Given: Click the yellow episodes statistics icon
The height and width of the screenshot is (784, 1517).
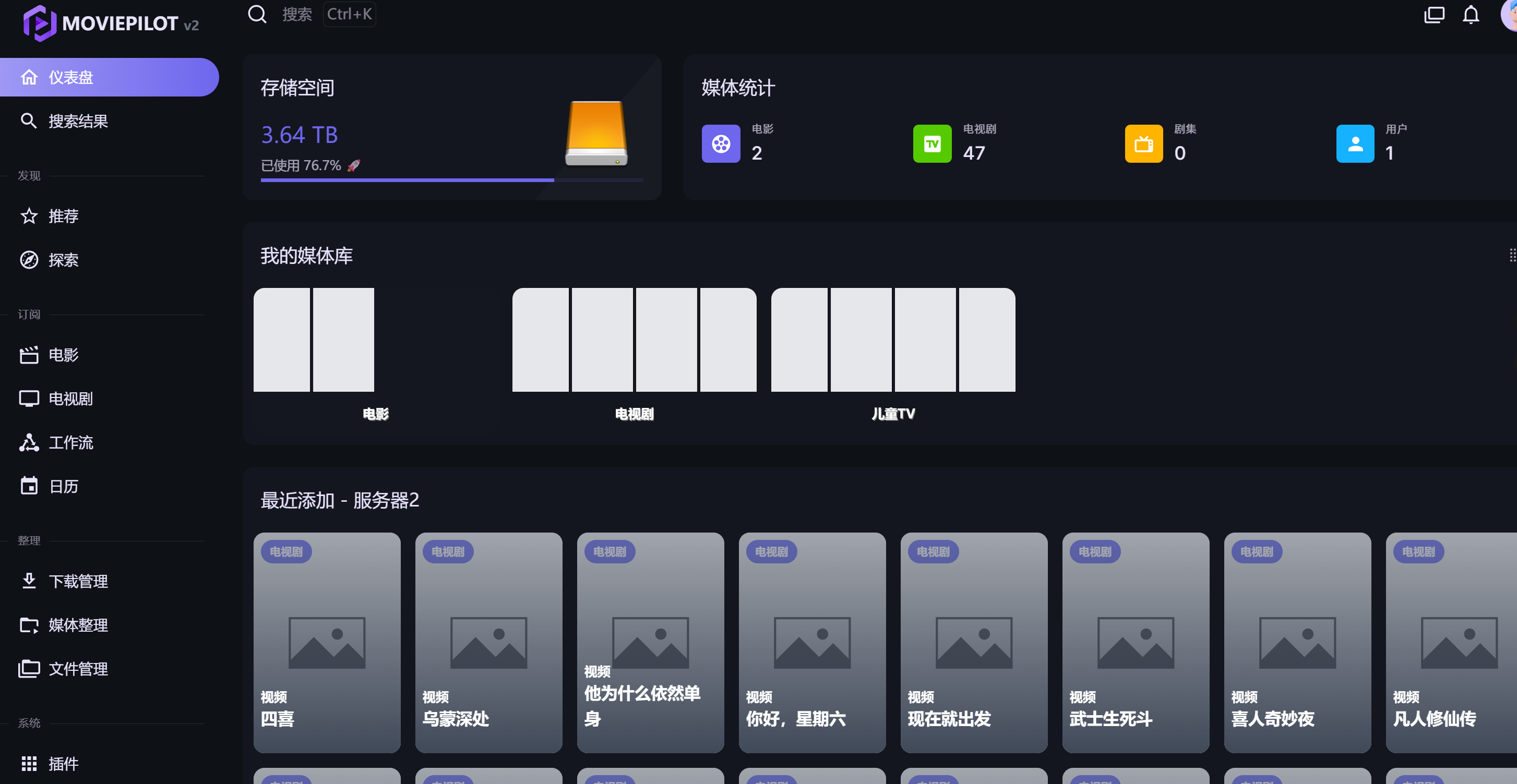Looking at the screenshot, I should [1143, 143].
